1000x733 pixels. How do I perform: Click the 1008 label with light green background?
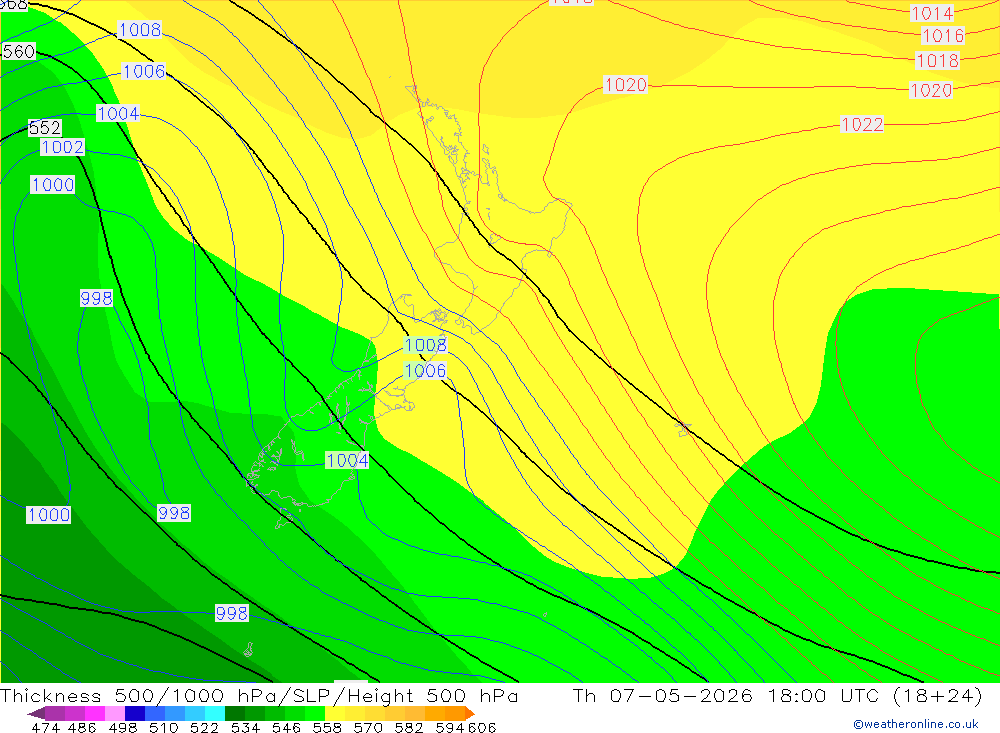coord(425,345)
